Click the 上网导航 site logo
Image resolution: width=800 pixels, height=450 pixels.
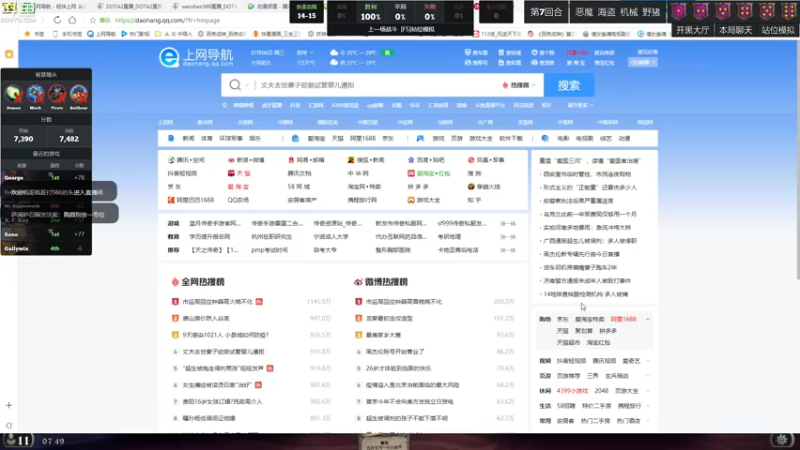point(196,57)
